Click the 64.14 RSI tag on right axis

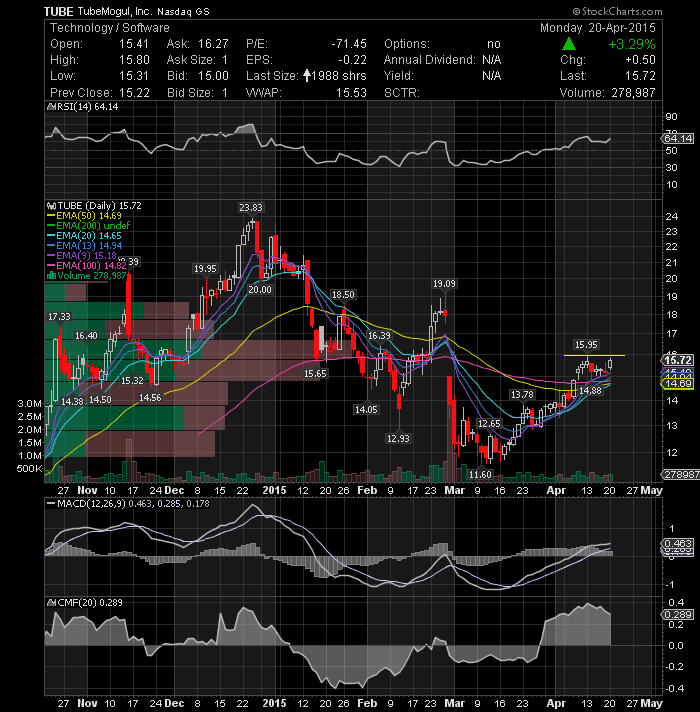[678, 138]
